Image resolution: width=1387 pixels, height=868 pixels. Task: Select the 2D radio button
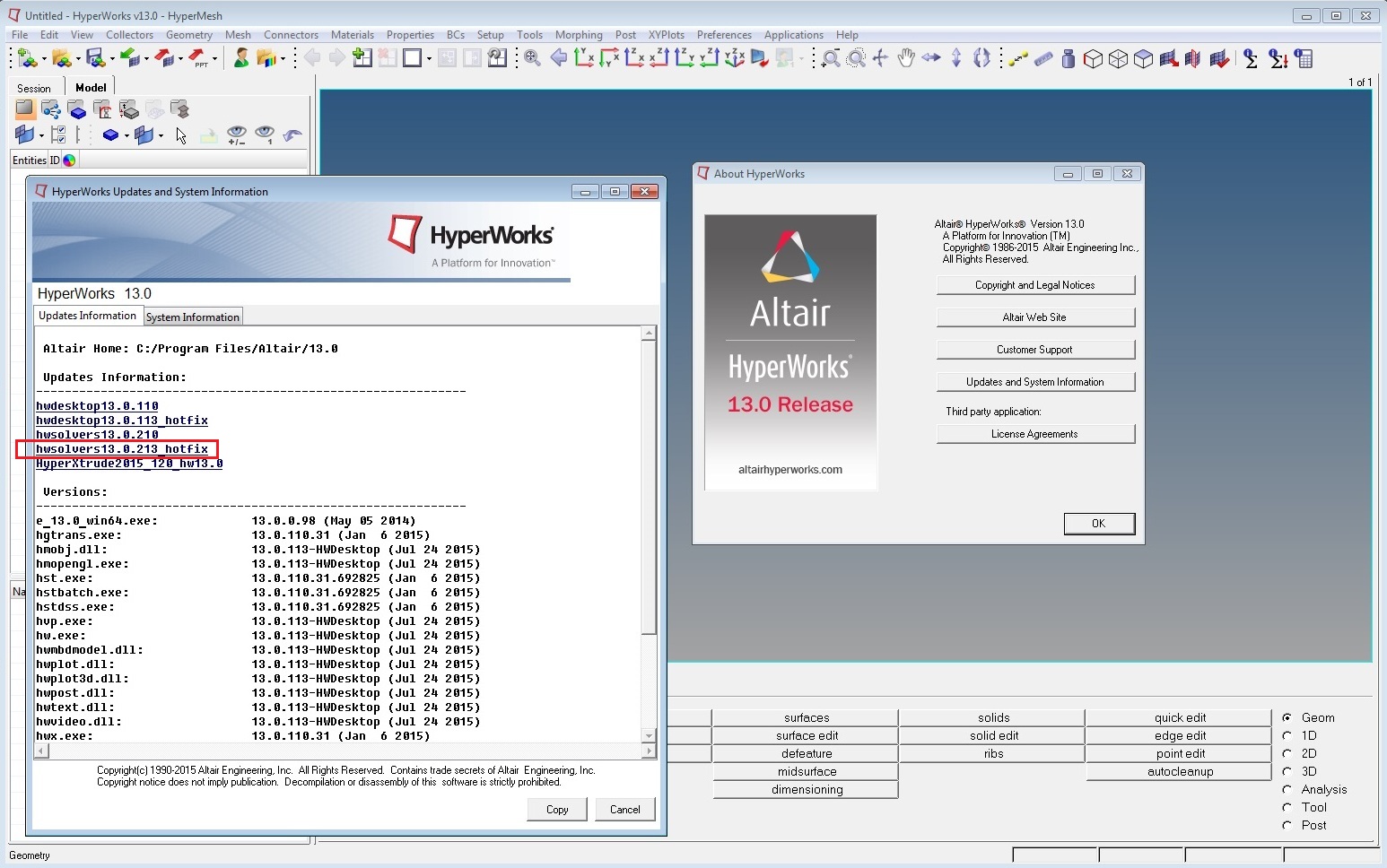1287,753
